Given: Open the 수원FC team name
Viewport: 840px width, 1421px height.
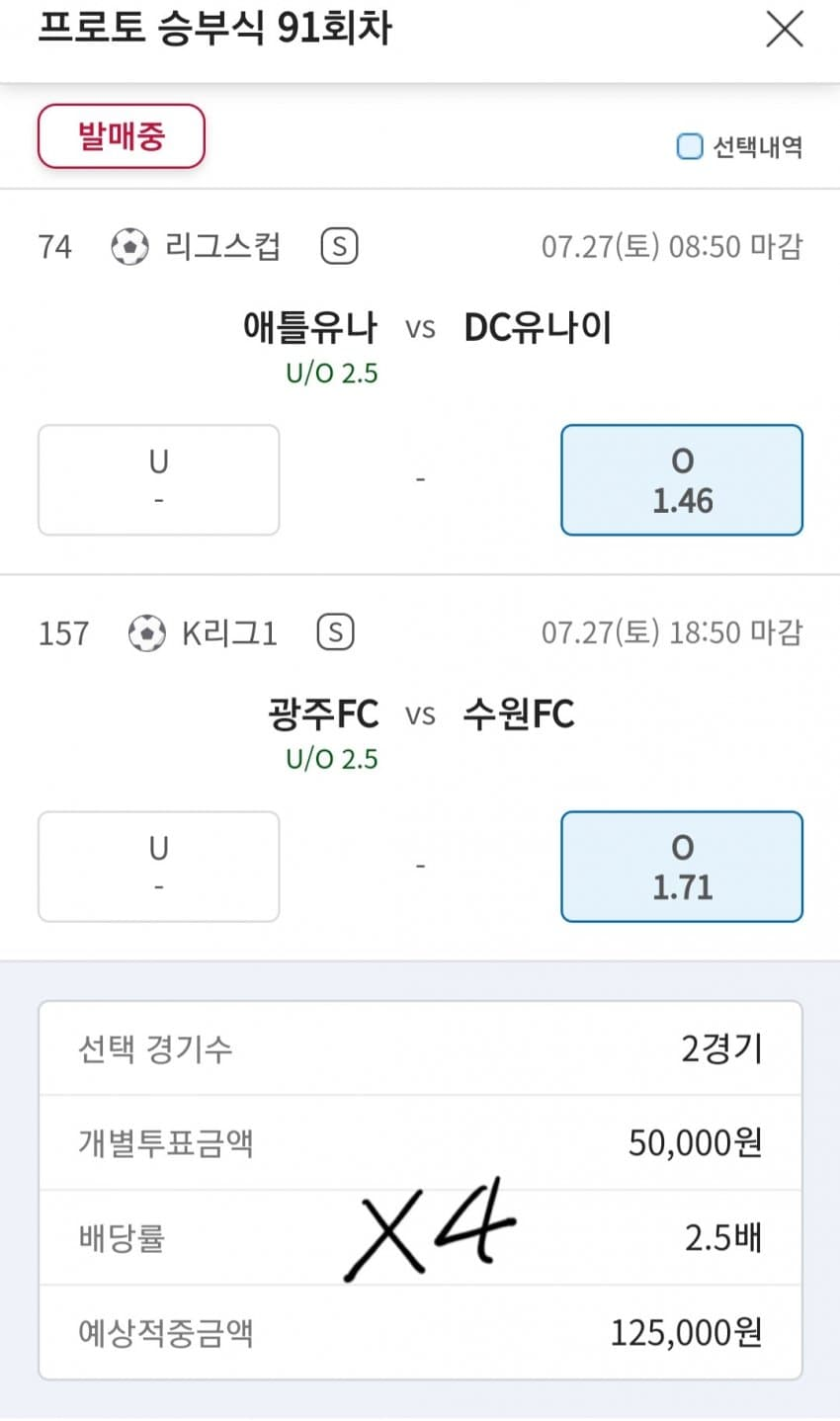Looking at the screenshot, I should [519, 713].
